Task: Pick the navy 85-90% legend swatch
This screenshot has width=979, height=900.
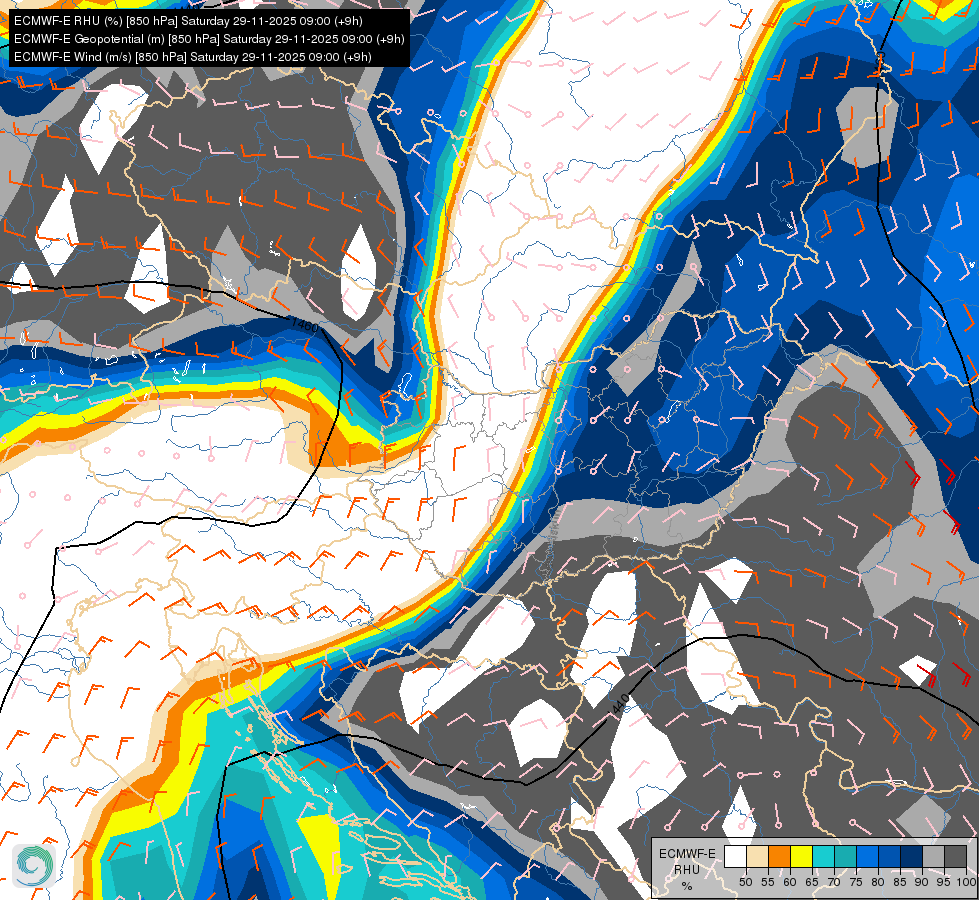Action: [x=912, y=856]
